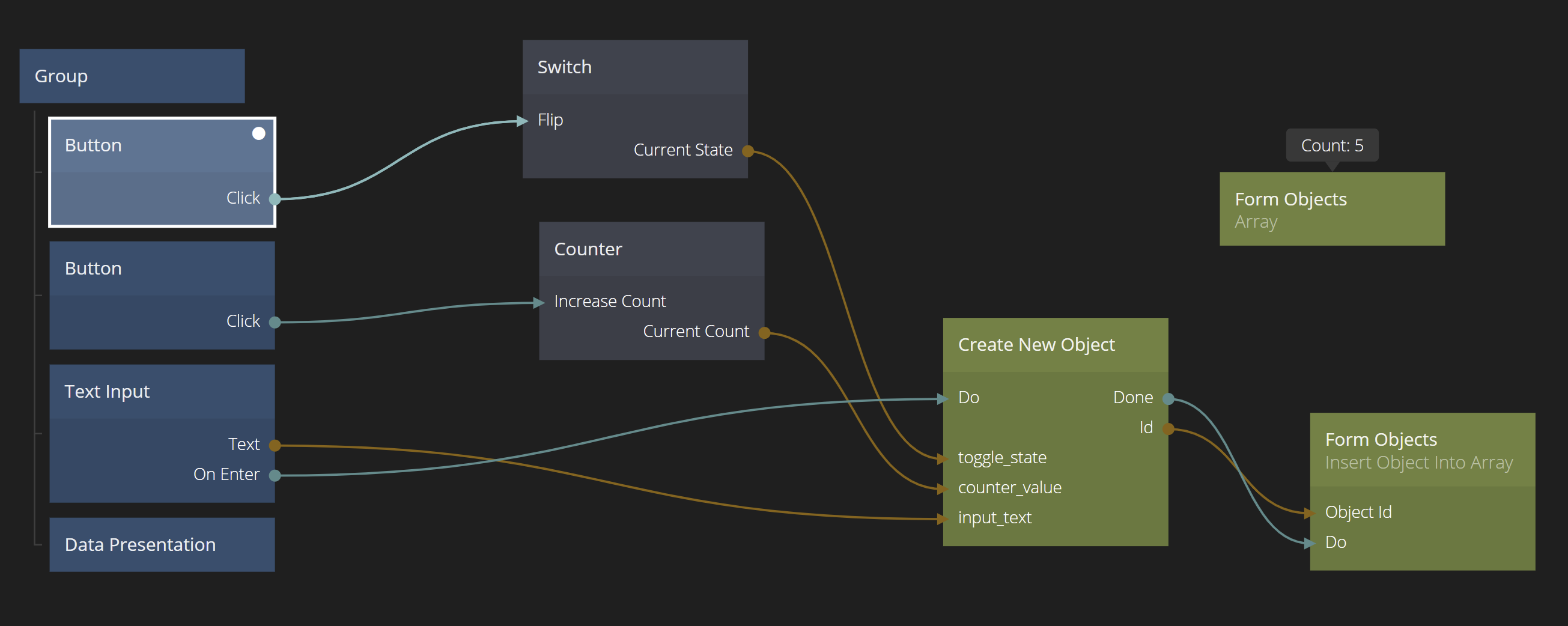The height and width of the screenshot is (626, 1568).
Task: Click the Click output port of the selected Button
Action: point(275,198)
